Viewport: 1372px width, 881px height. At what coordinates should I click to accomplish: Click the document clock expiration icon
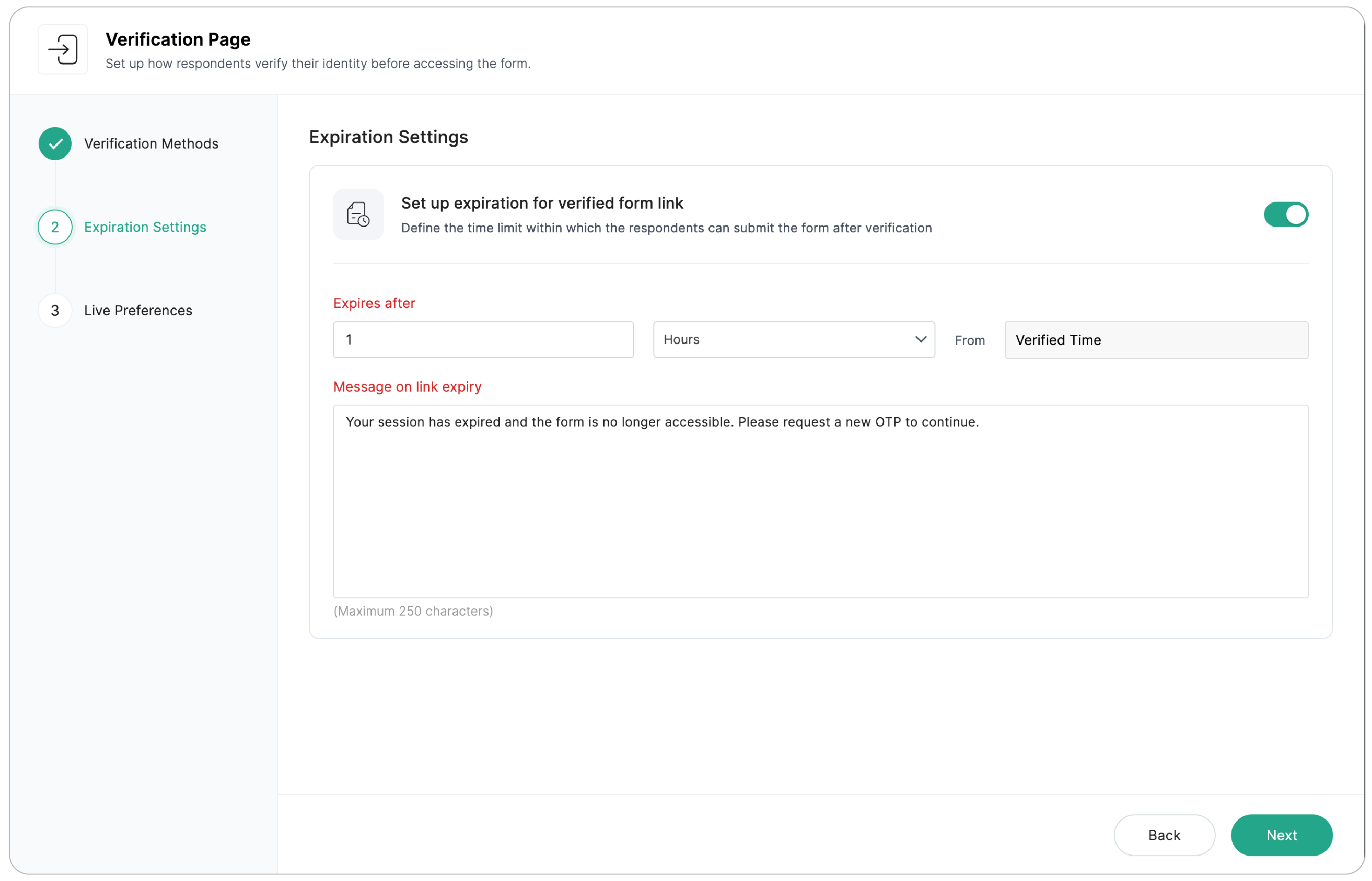pos(358,215)
